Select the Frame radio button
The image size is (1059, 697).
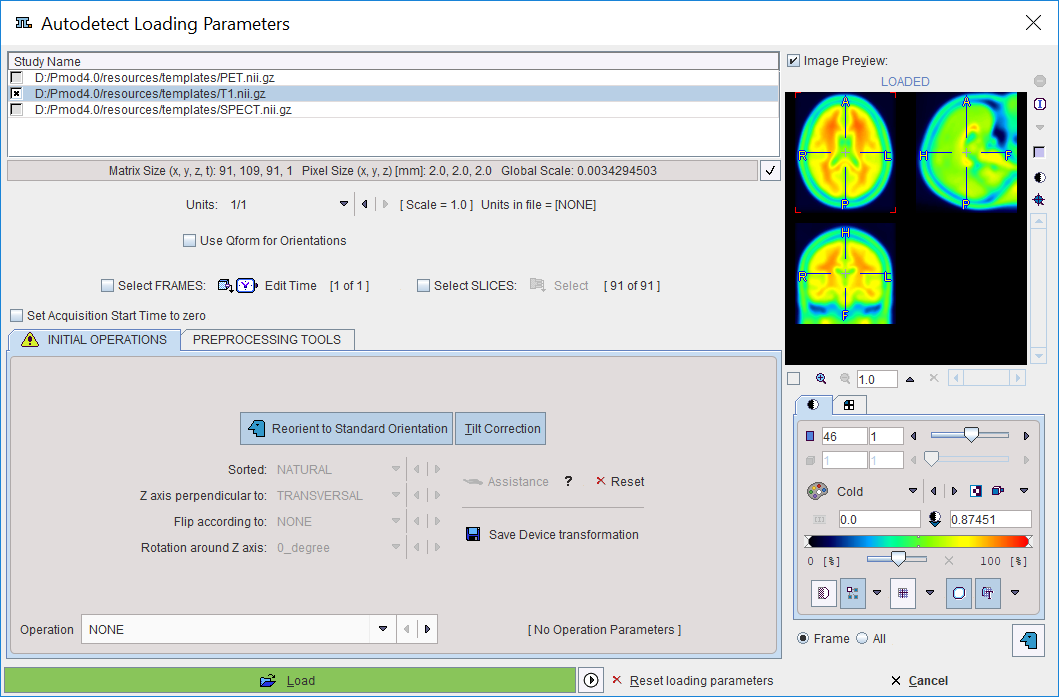pyautogui.click(x=803, y=638)
